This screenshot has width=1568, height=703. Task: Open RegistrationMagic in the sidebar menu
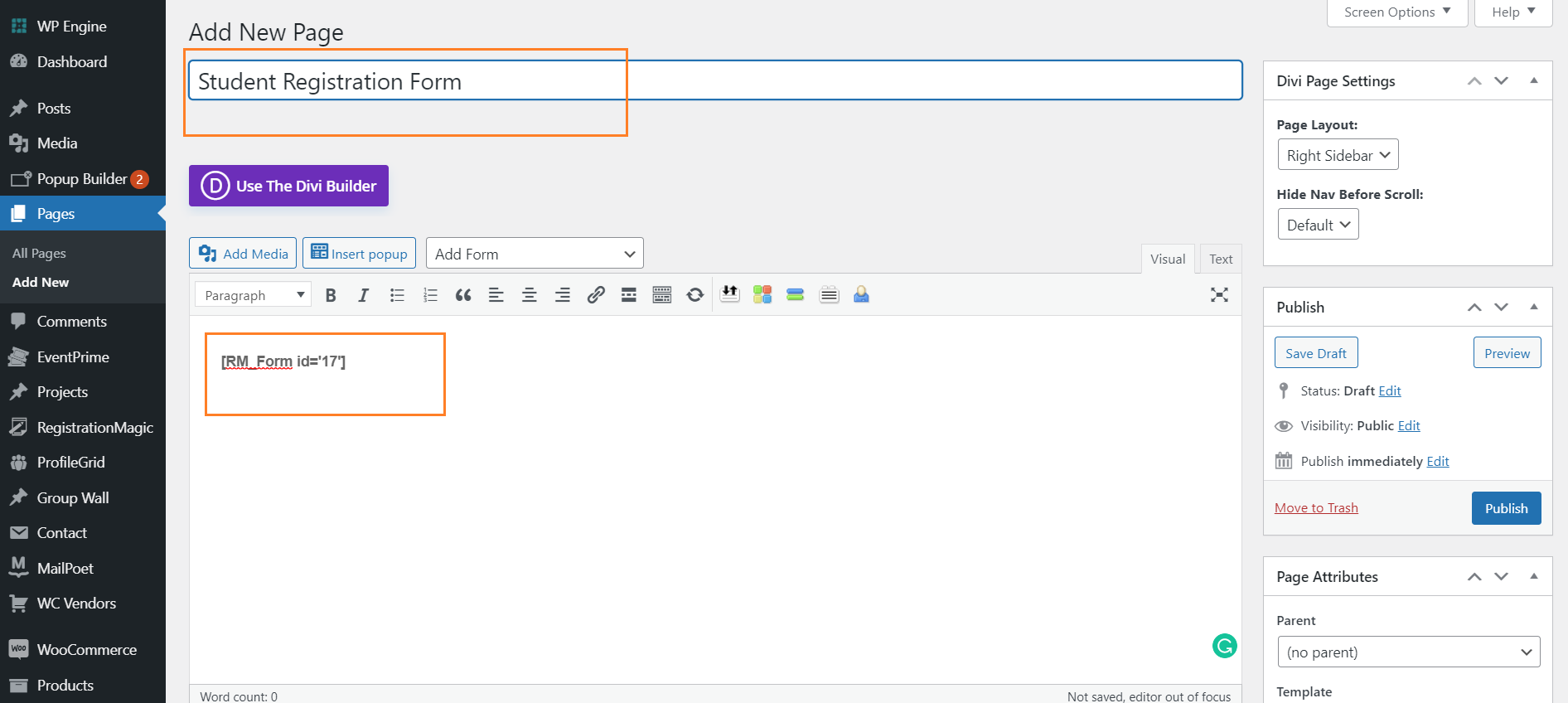[x=94, y=428]
